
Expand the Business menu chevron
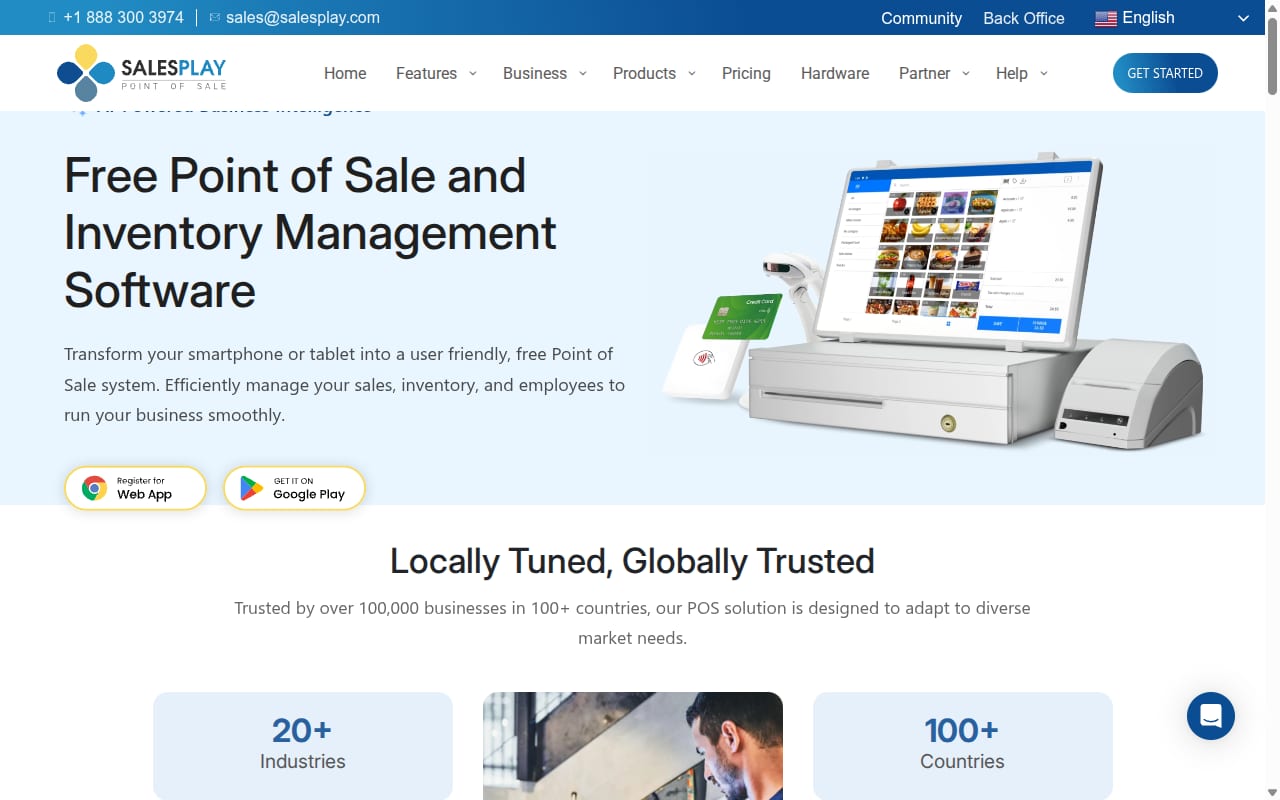coord(583,73)
